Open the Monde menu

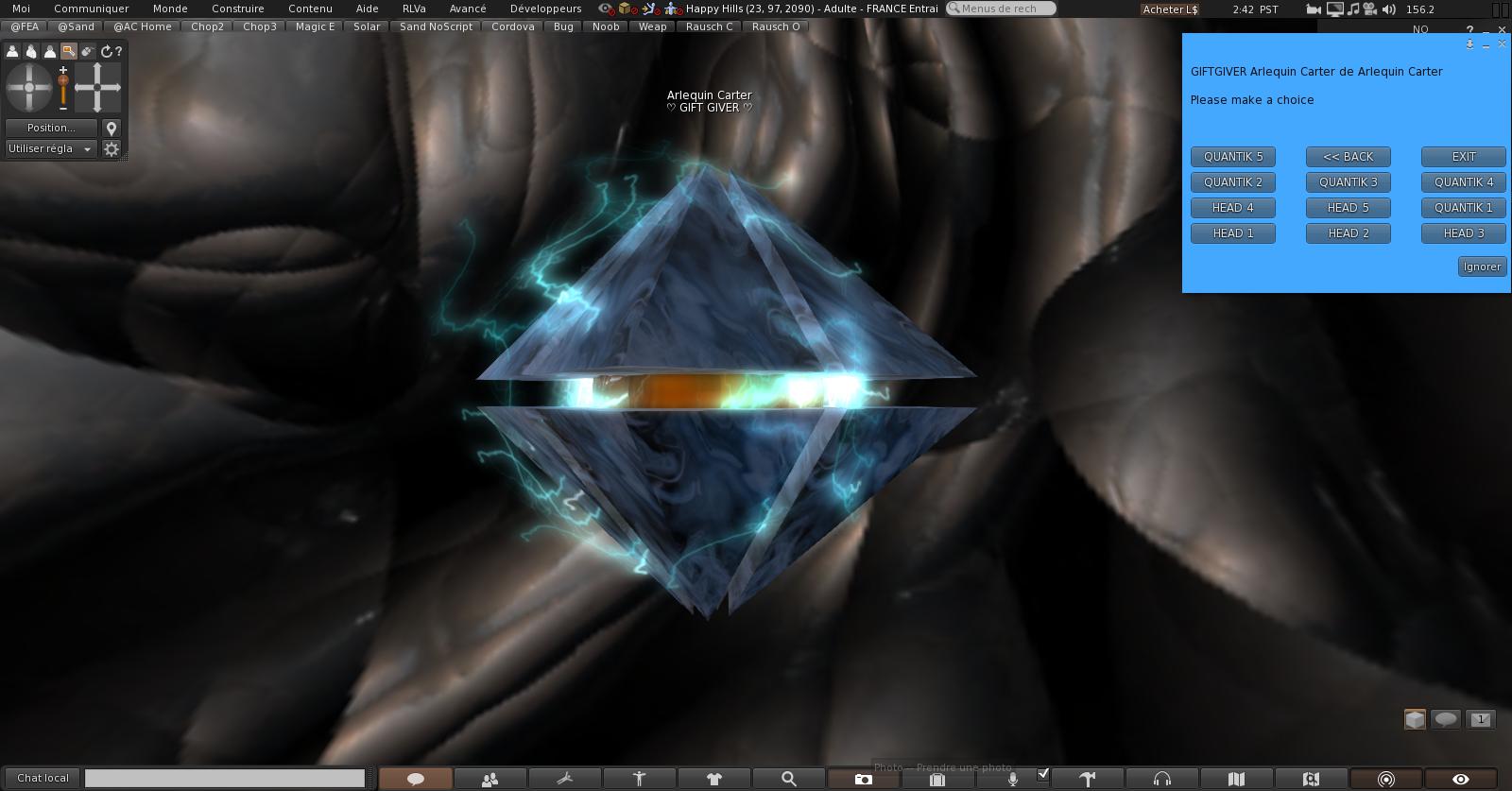[170, 9]
